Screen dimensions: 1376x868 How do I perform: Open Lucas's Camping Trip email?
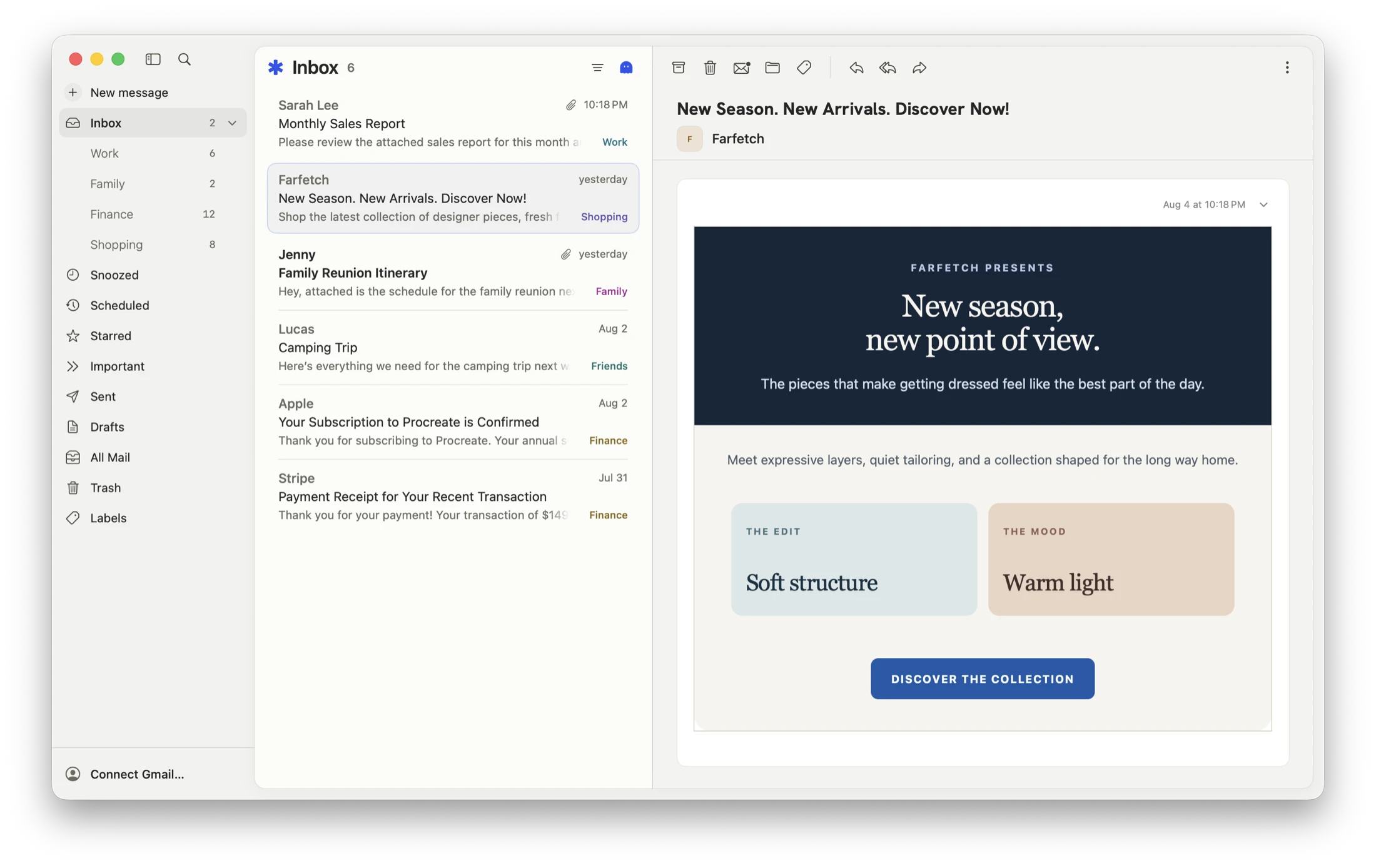pos(453,347)
